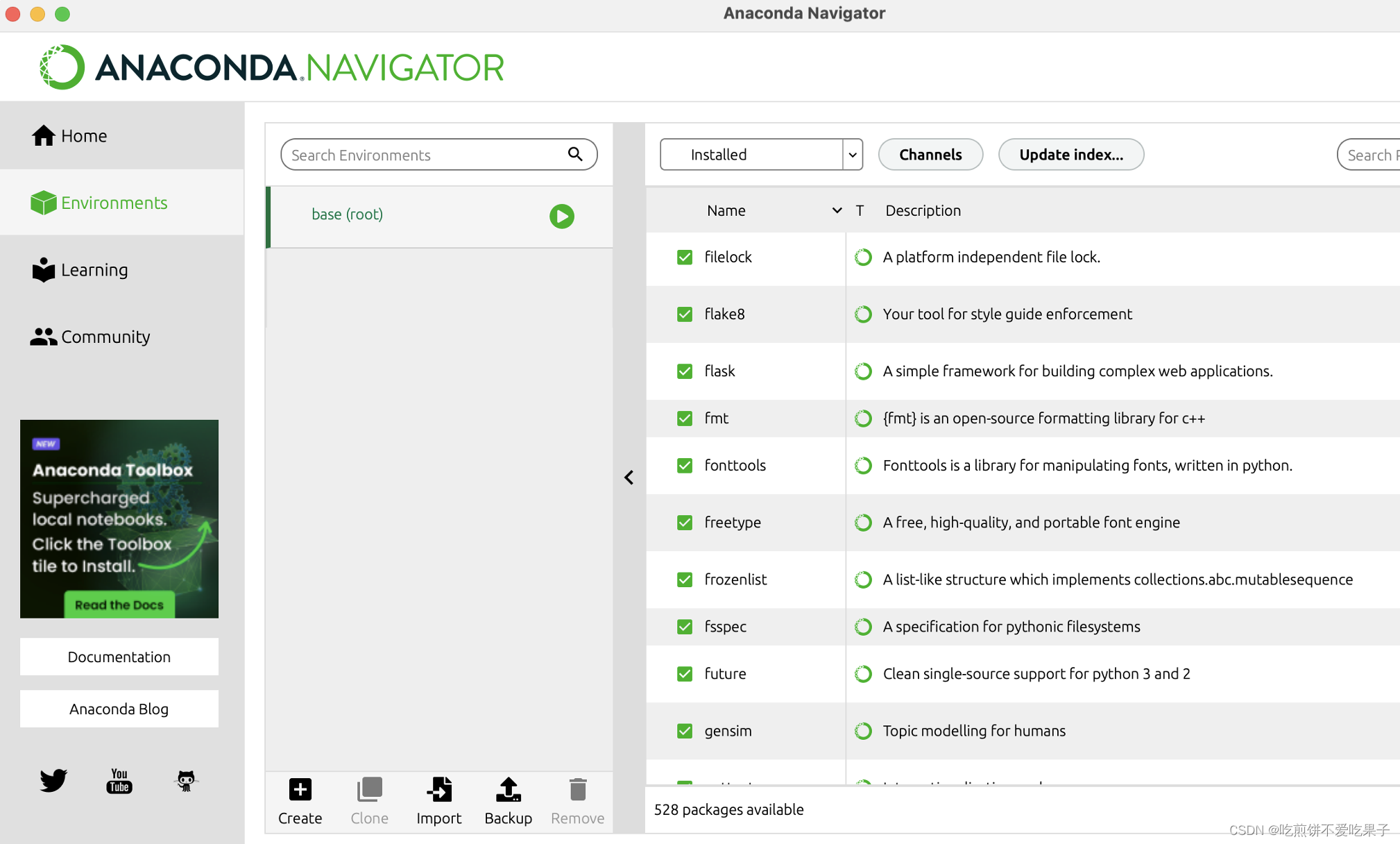
Task: Toggle the filelock package checkbox
Action: click(685, 258)
